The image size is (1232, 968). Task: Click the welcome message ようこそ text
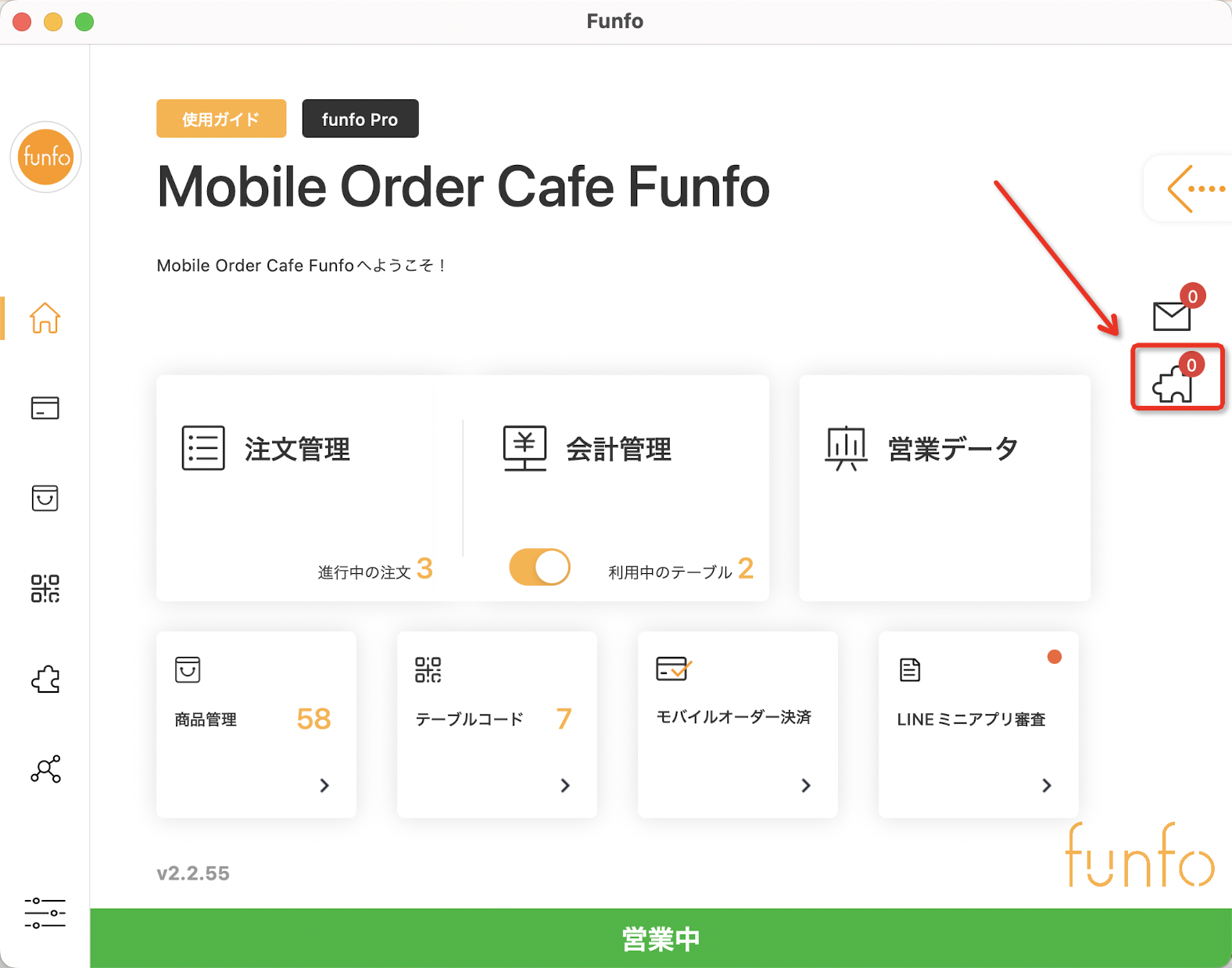pyautogui.click(x=301, y=266)
